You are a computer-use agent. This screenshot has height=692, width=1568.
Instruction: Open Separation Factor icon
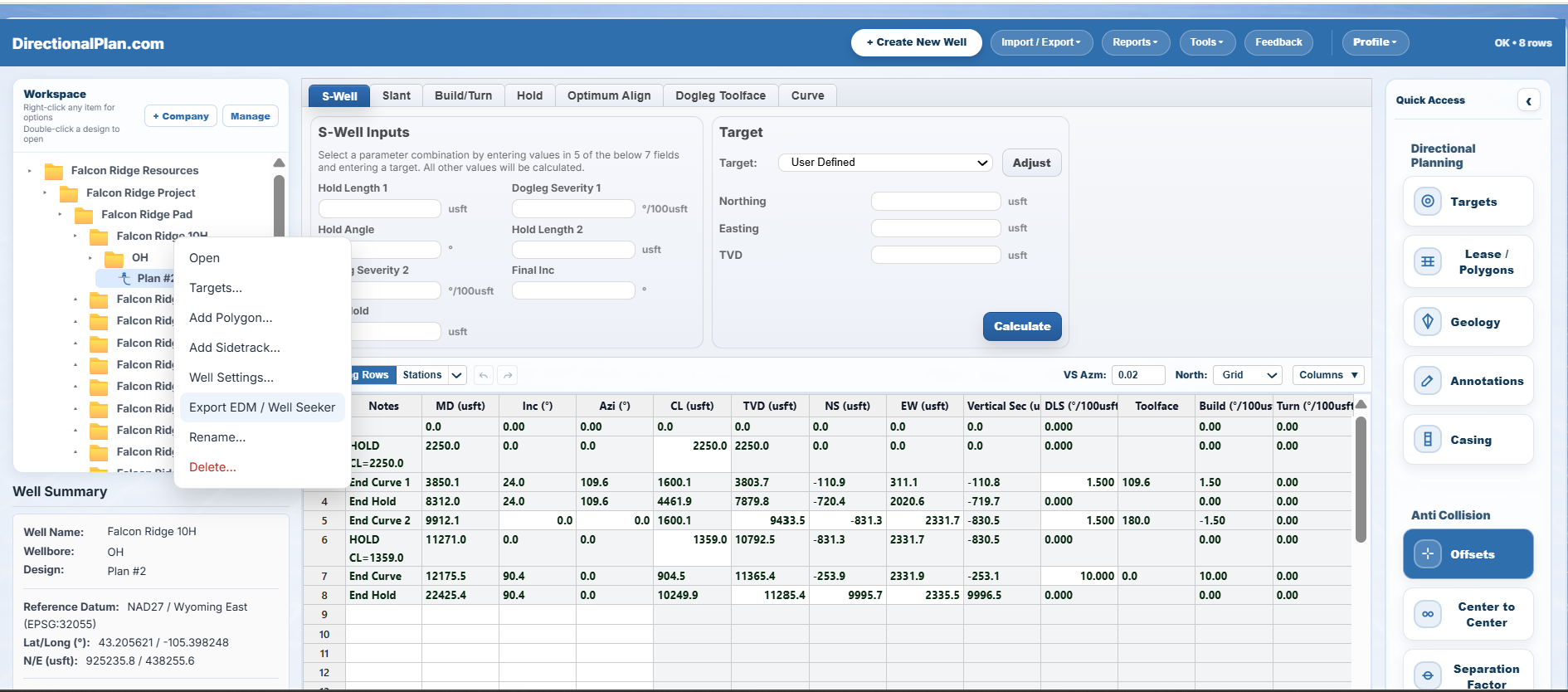point(1427,675)
